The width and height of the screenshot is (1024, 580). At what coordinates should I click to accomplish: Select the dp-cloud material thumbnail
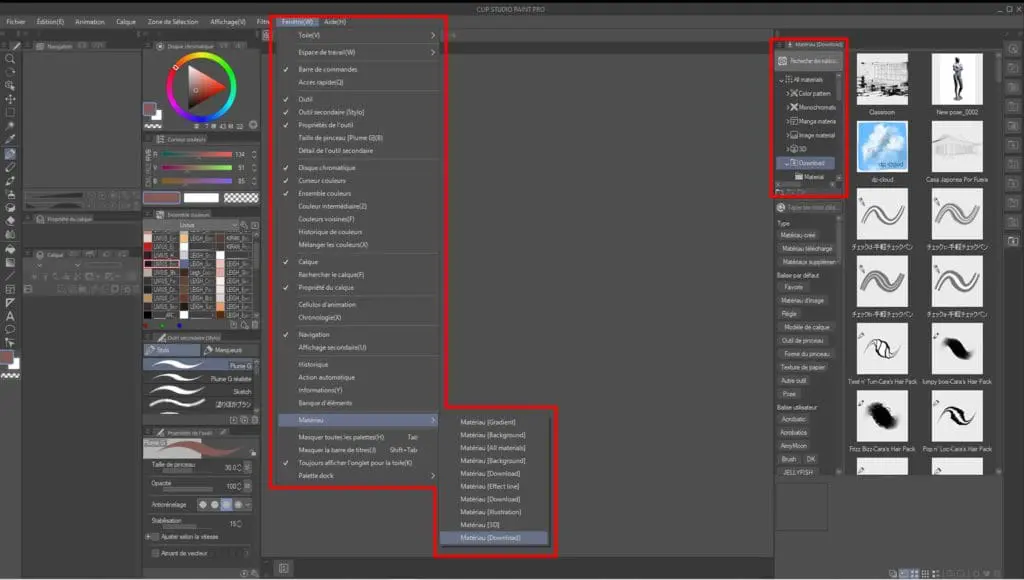882,146
